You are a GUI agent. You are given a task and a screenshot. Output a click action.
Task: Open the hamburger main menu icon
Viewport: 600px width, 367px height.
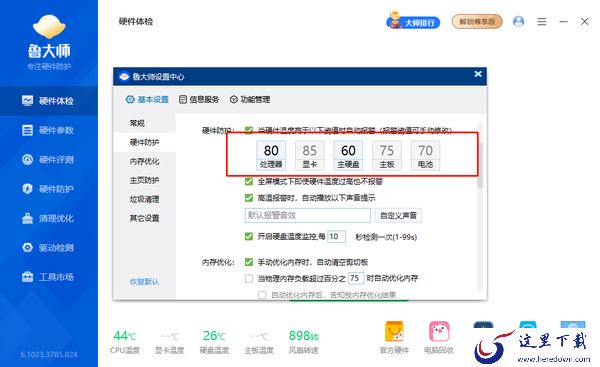click(x=541, y=22)
